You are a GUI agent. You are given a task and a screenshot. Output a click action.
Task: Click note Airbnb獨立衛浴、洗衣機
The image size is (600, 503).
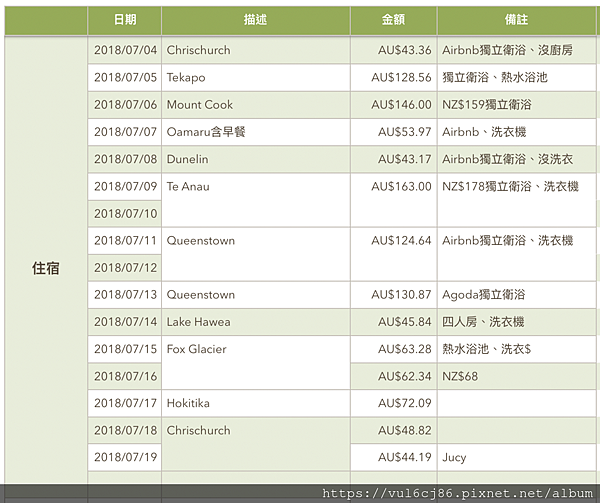[x=517, y=254]
